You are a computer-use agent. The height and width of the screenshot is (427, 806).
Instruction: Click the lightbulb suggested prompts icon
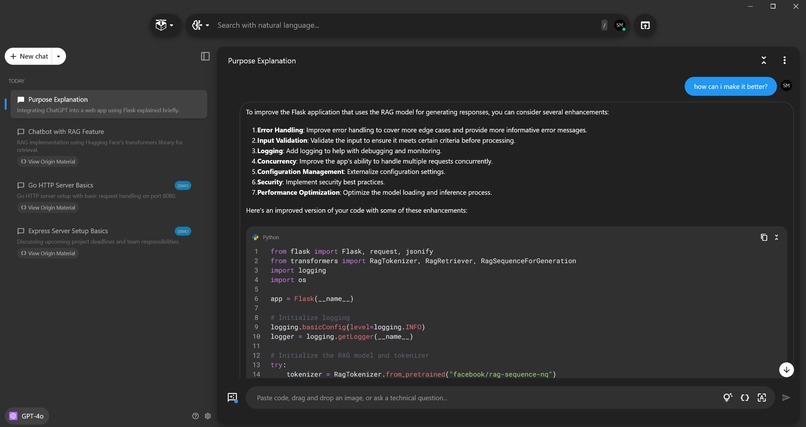727,398
